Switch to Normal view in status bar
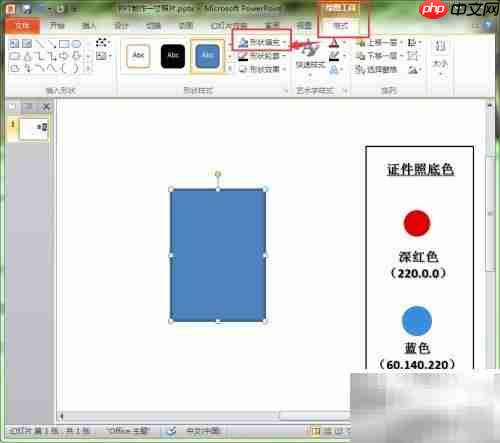The image size is (500, 443). pyautogui.click(x=315, y=431)
